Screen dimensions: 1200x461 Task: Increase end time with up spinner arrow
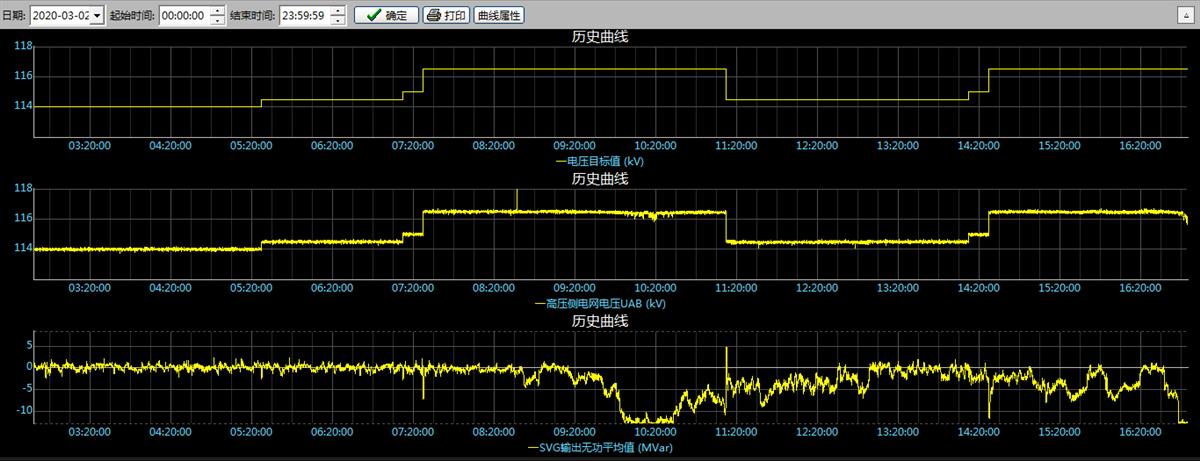pyautogui.click(x=337, y=12)
